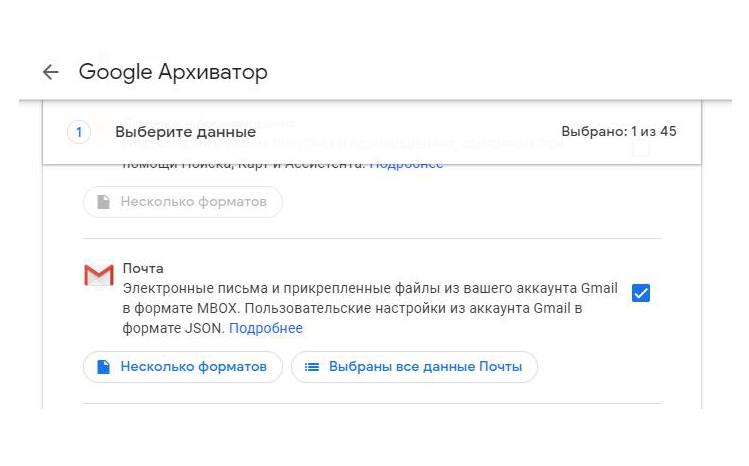Open the Выбраны все данные Почты button
749x466 pixels.
[x=414, y=367]
